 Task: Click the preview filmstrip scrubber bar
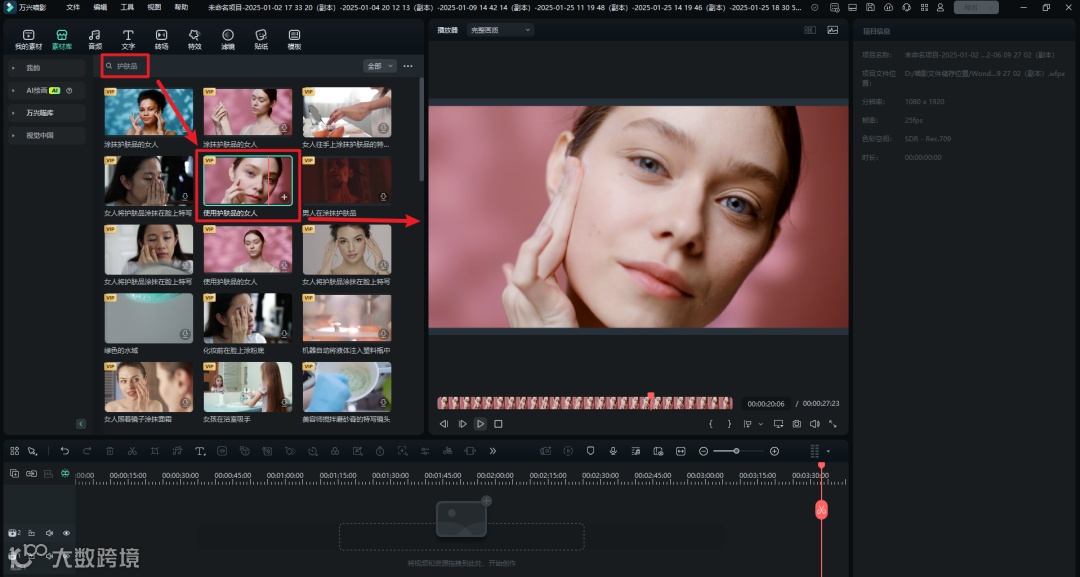point(585,403)
